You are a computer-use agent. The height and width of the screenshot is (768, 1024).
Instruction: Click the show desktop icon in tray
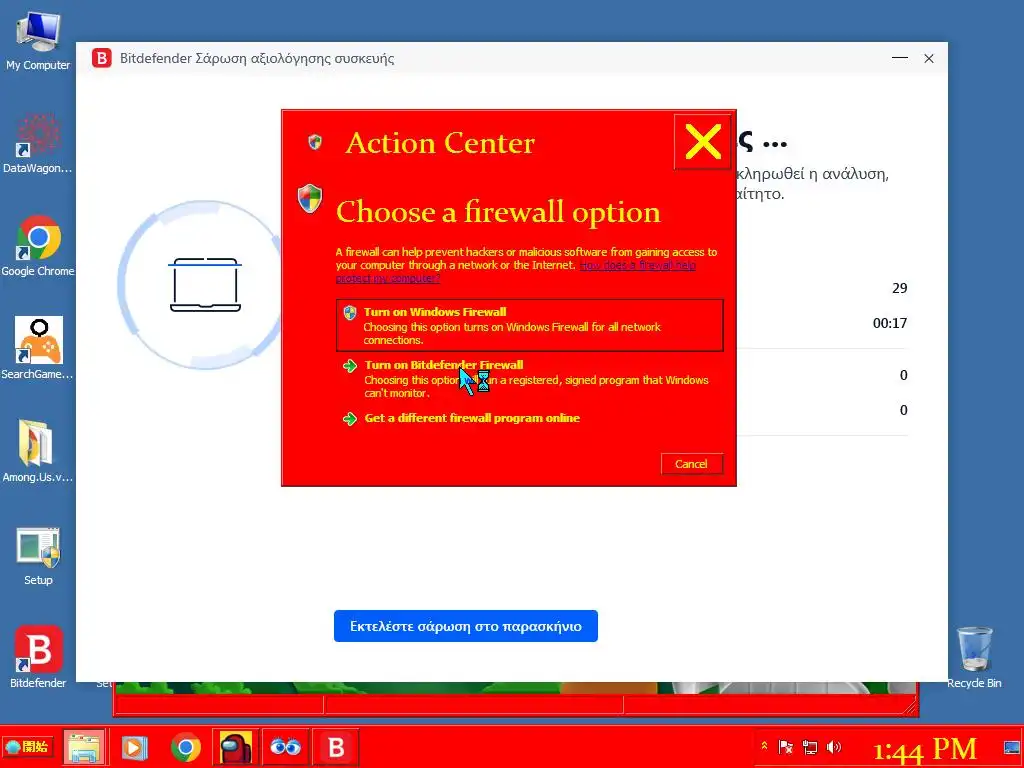click(x=1012, y=747)
